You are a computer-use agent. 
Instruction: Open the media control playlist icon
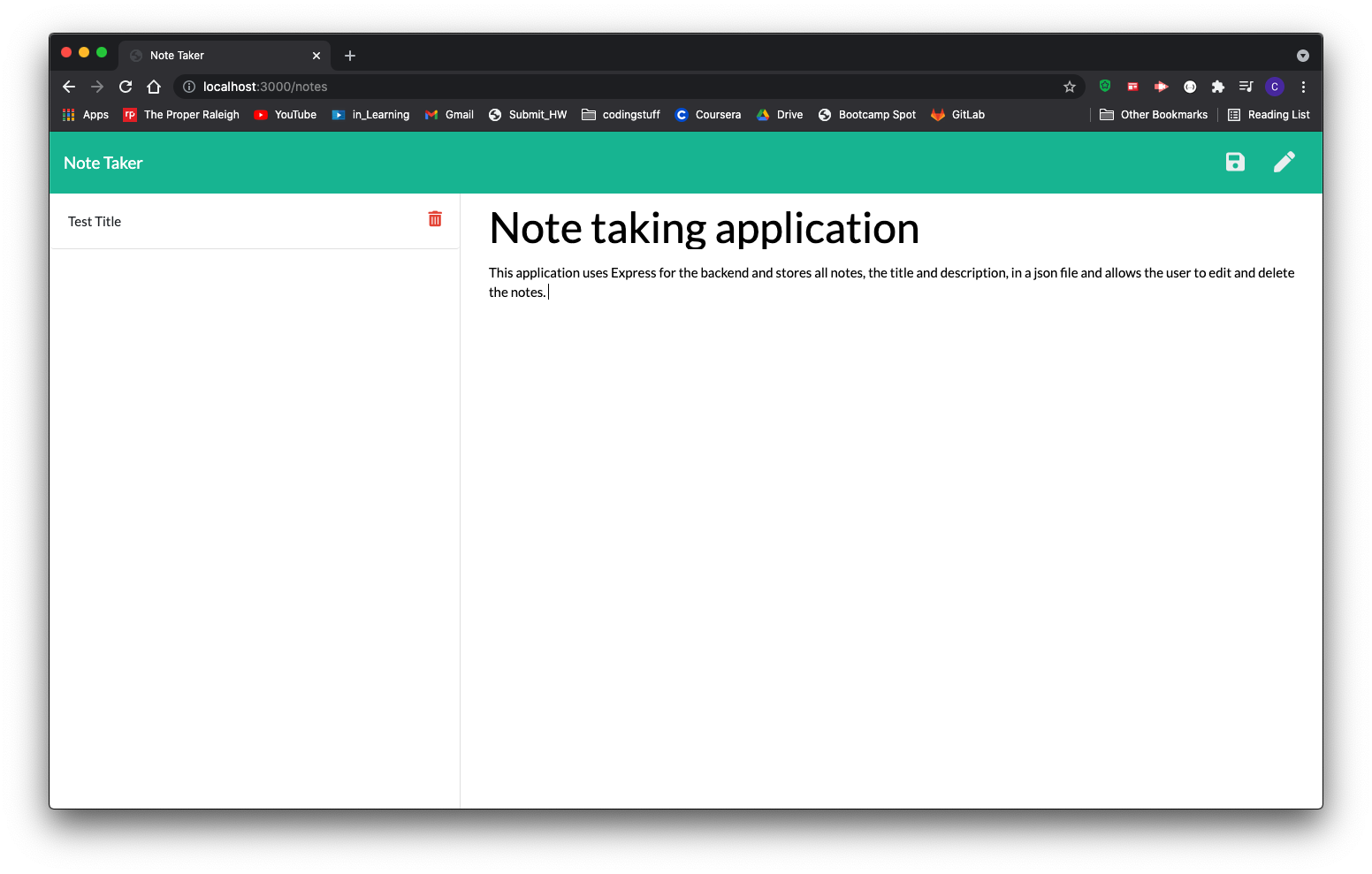(1246, 87)
